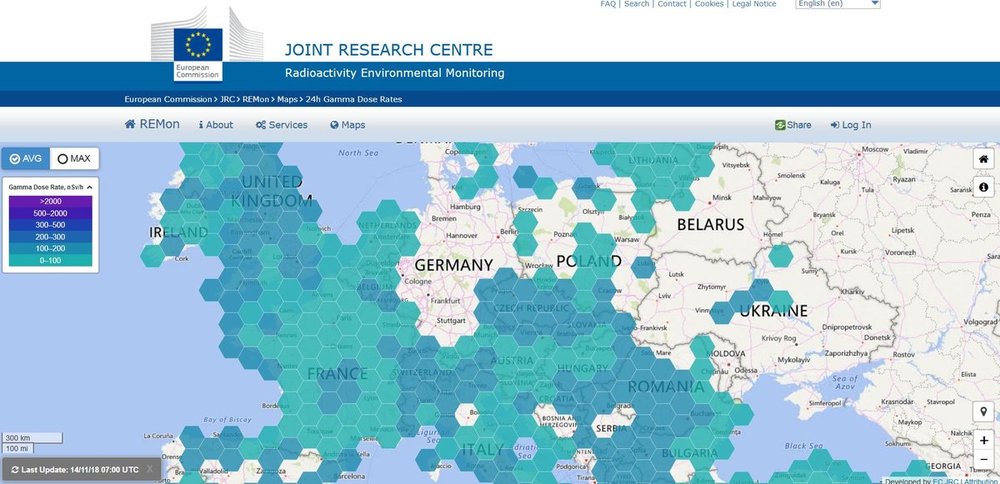This screenshot has width=1000, height=484.
Task: Click JRC in the breadcrumb trail
Action: pos(227,99)
